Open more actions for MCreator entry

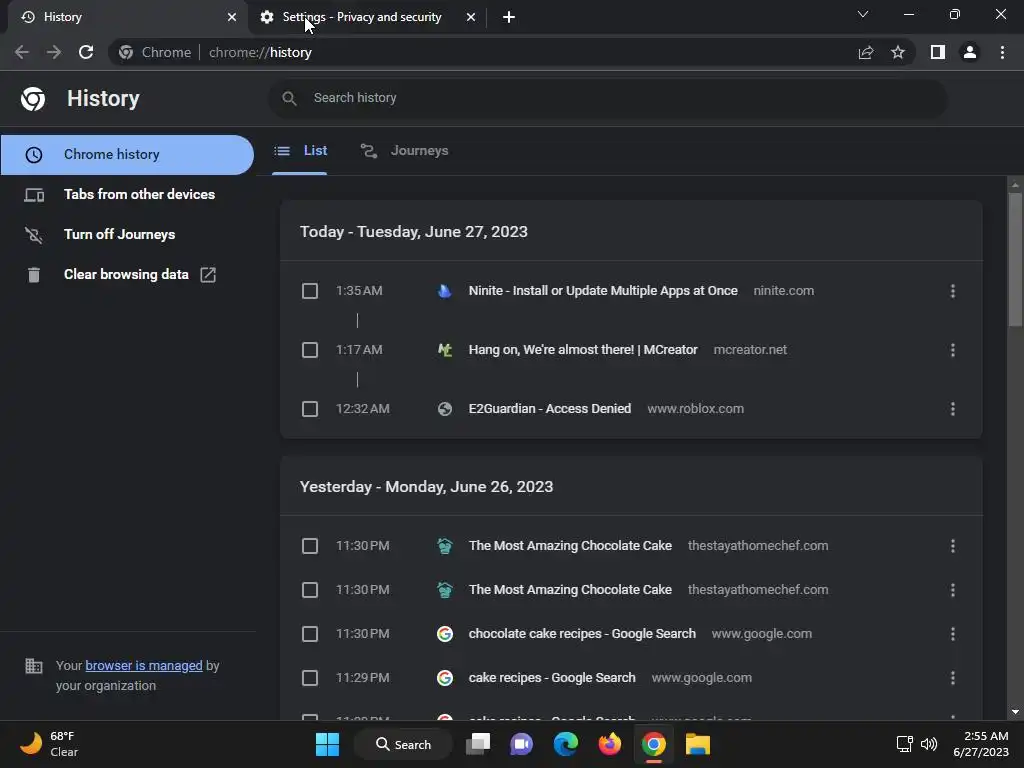[x=953, y=350]
